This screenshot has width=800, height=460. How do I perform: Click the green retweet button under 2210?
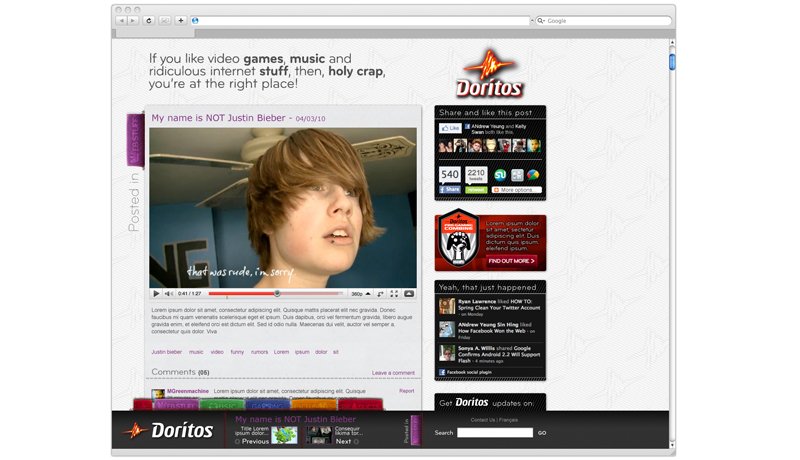tap(476, 190)
